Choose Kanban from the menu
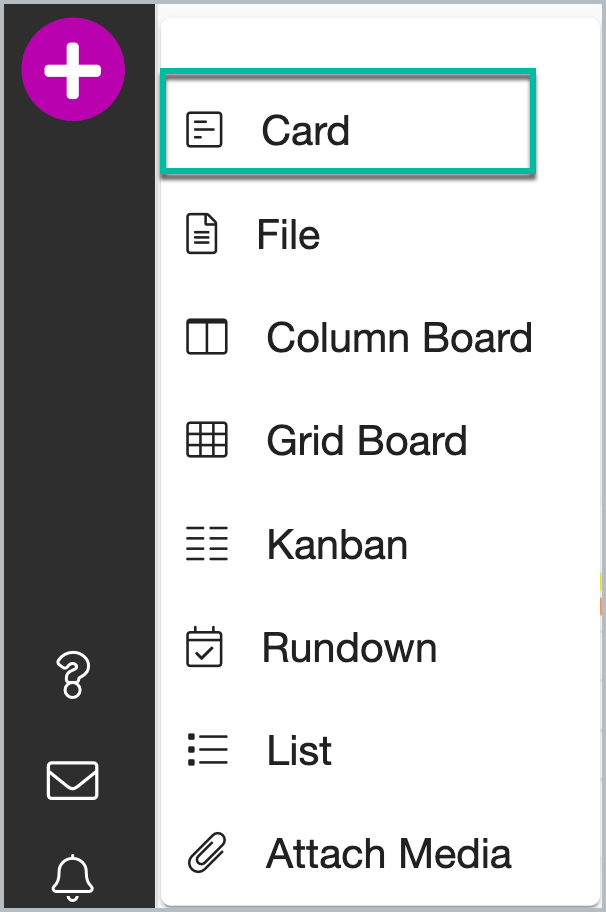Image resolution: width=606 pixels, height=912 pixels. 337,544
